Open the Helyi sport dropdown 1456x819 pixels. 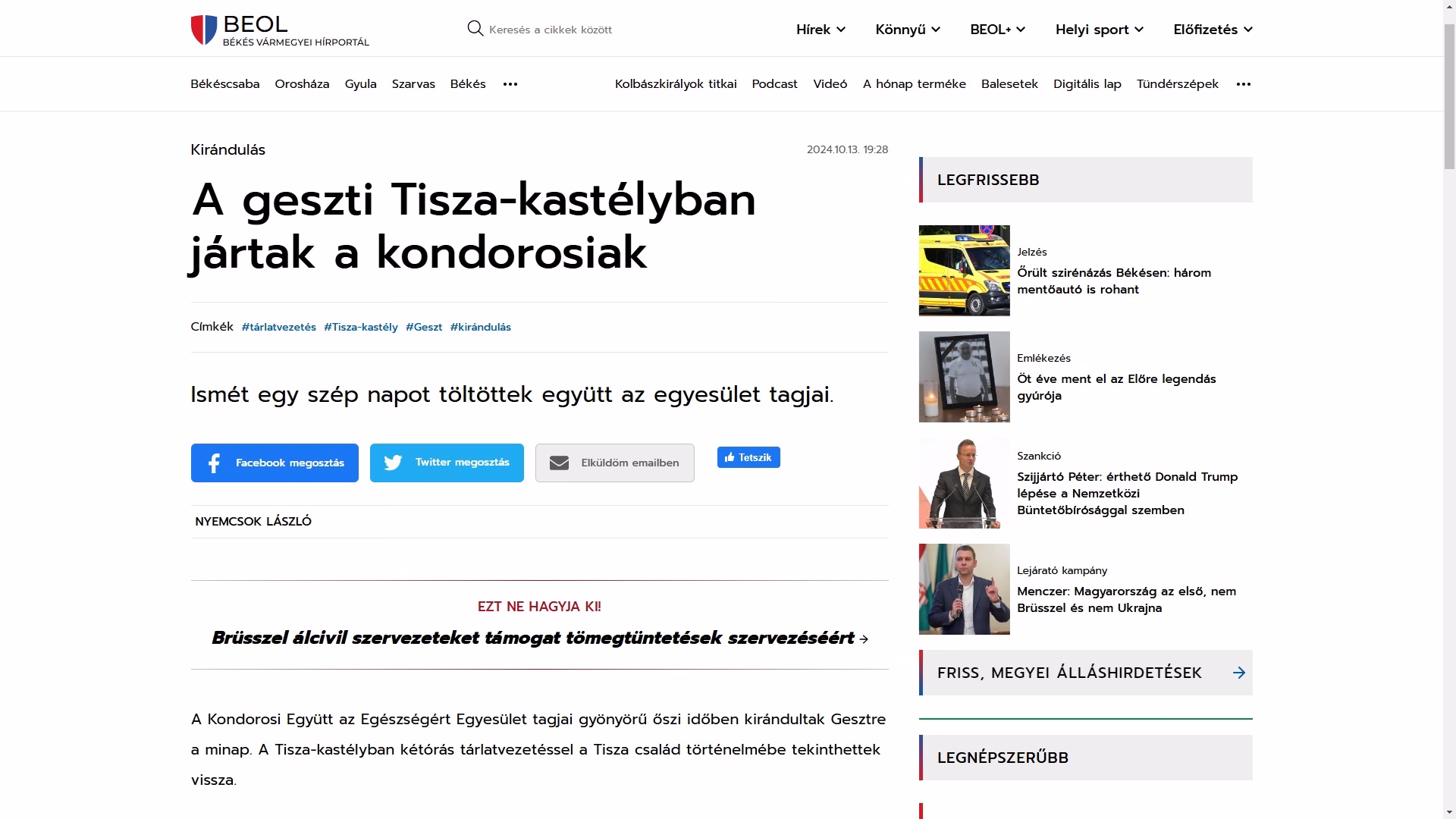pos(1100,30)
